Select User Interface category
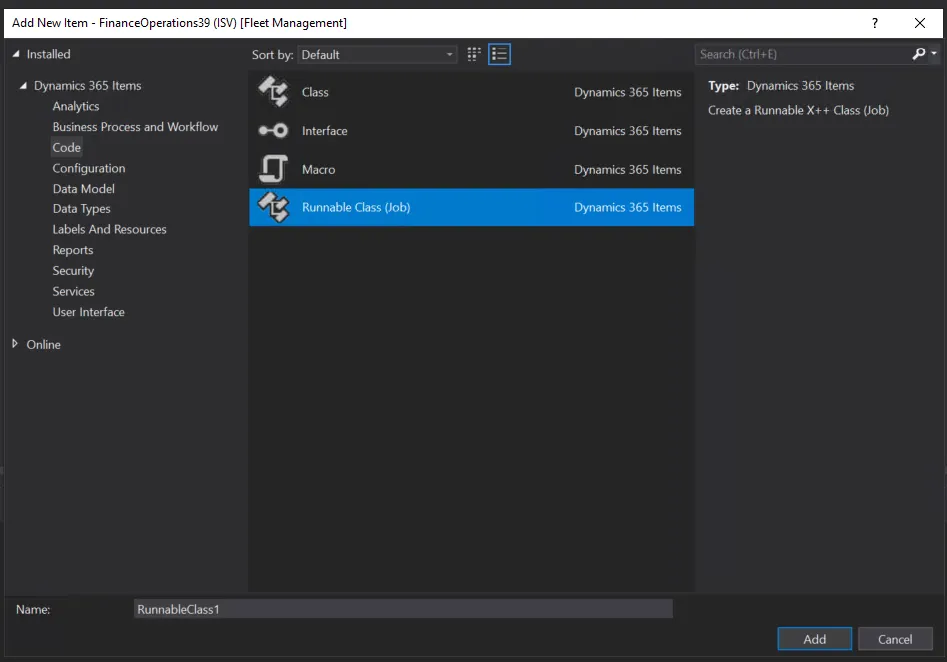The height and width of the screenshot is (662, 947). [88, 312]
